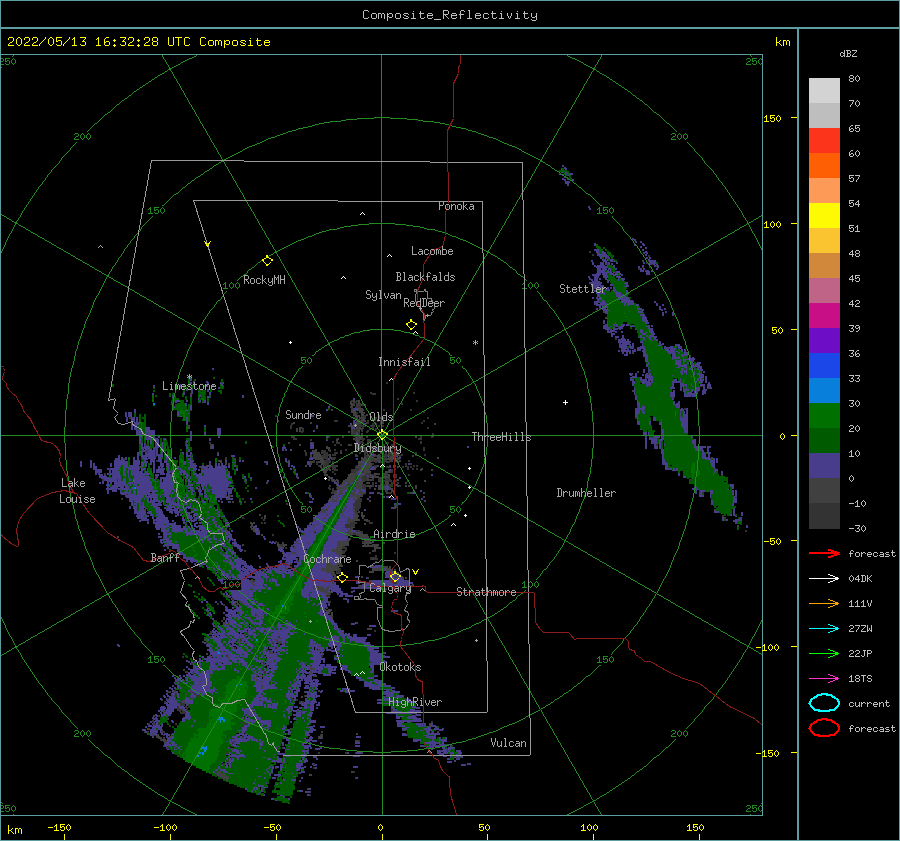Select the dark green 10-20 dBZ swatch
Viewport: 900px width, 841px height.
click(x=824, y=440)
